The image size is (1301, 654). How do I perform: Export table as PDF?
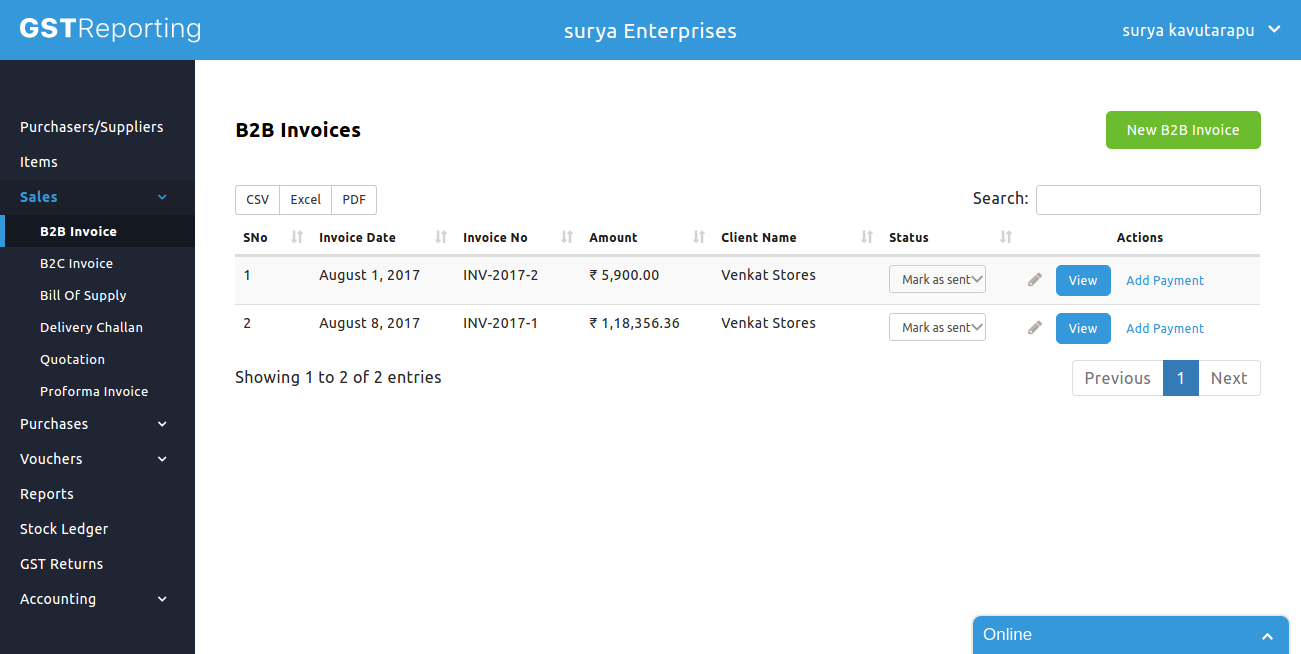click(354, 200)
